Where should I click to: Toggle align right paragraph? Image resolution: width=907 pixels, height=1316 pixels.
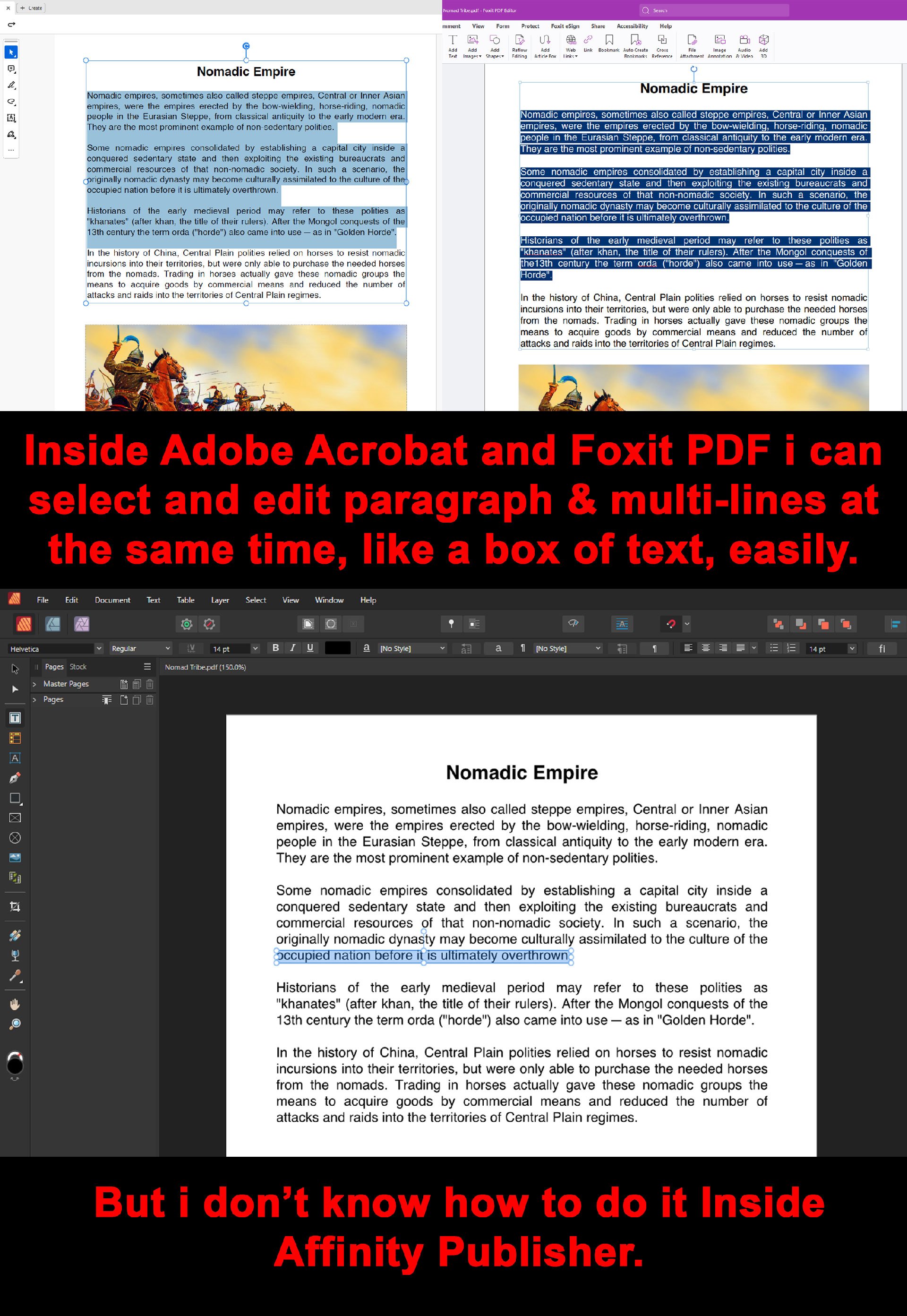click(723, 648)
